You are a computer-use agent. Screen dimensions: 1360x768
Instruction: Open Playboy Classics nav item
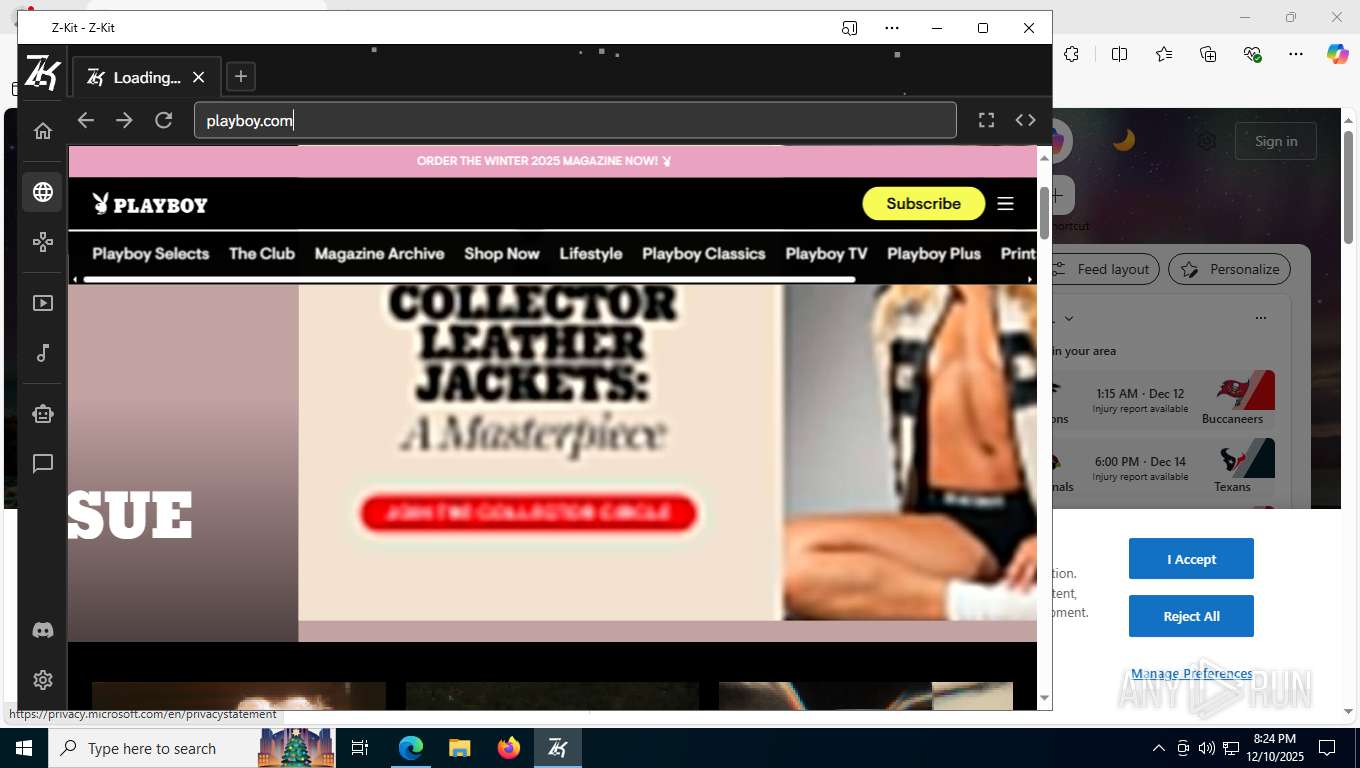[x=704, y=254]
